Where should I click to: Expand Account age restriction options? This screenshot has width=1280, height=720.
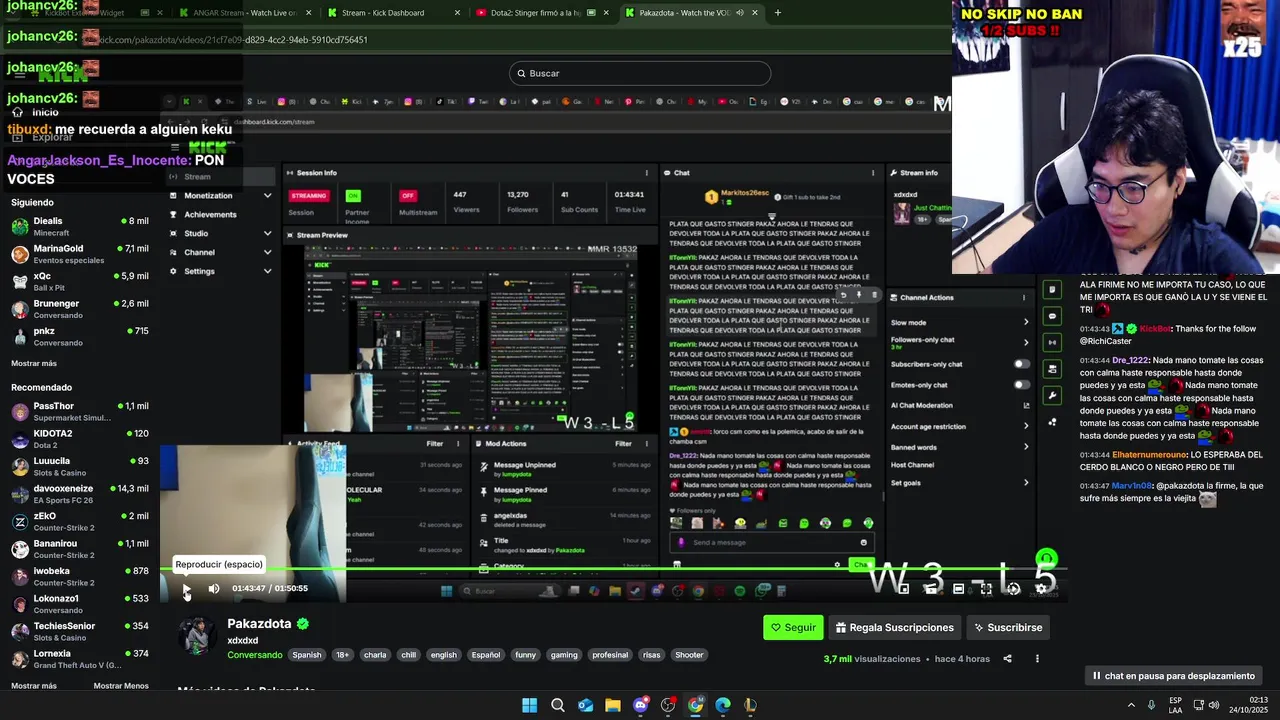click(x=1025, y=426)
